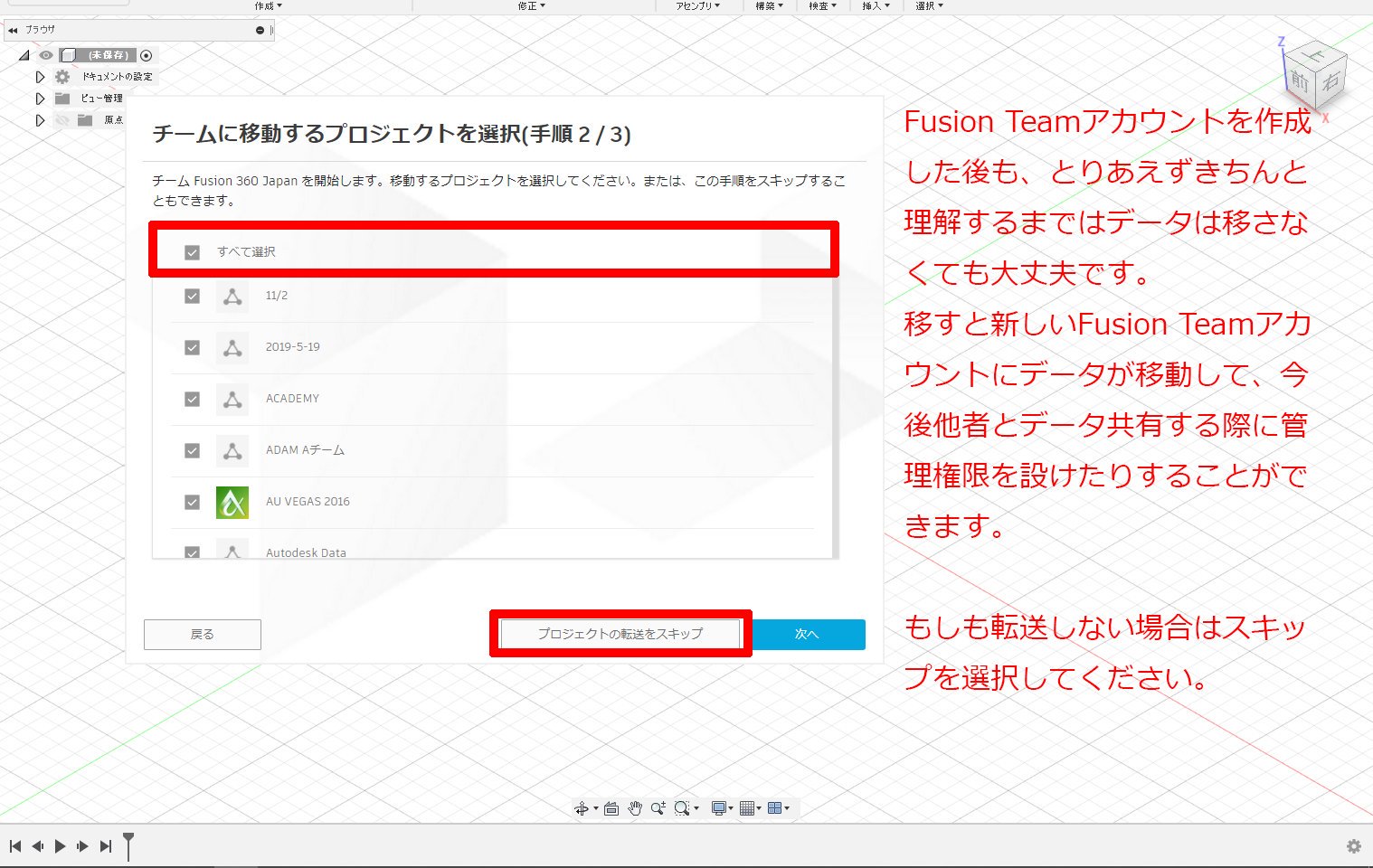Screen dimensions: 1373x868
Task: Uncheck the すべて選択 checkbox
Action: [x=191, y=251]
